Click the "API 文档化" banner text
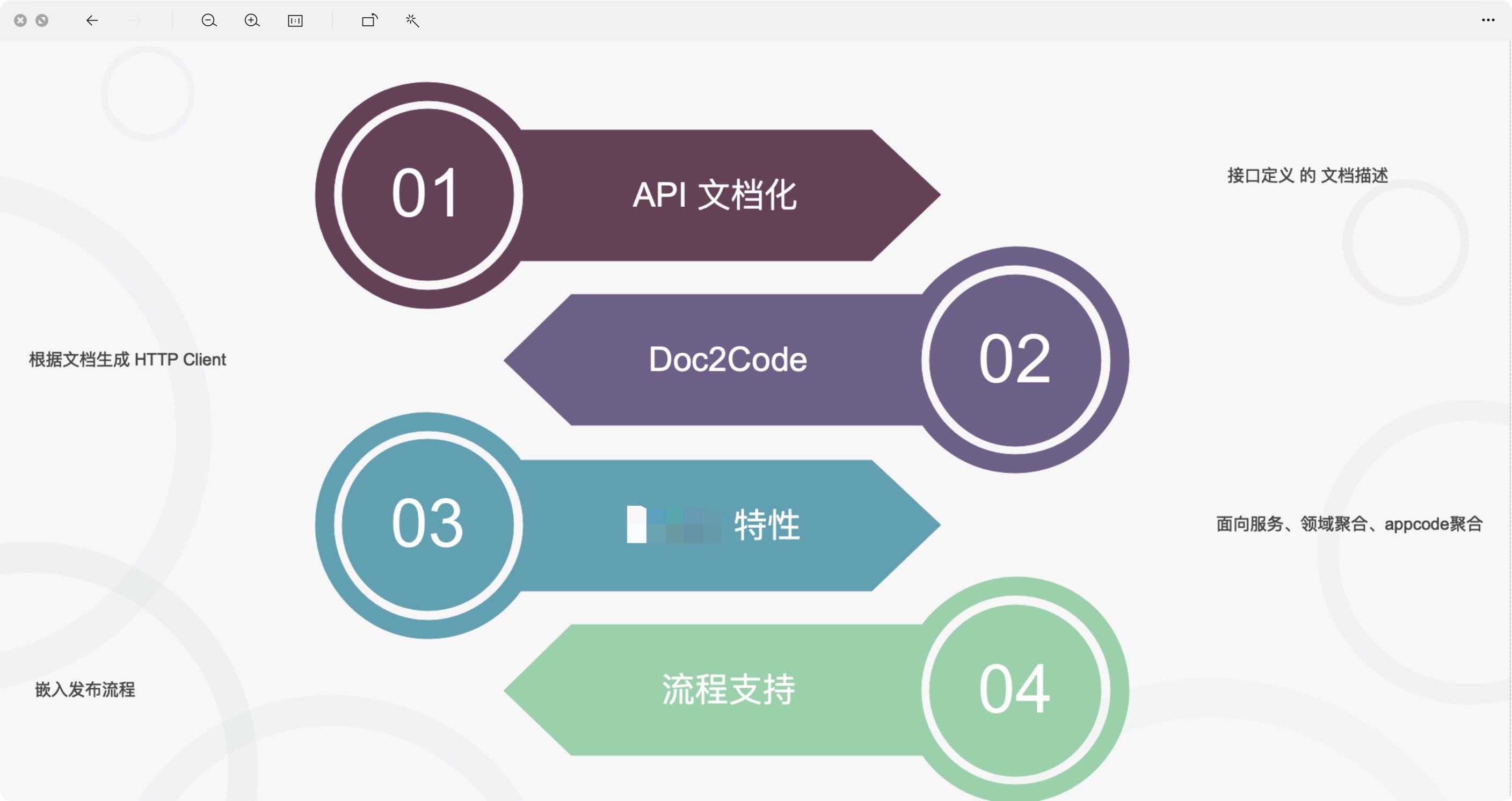 pos(714,195)
